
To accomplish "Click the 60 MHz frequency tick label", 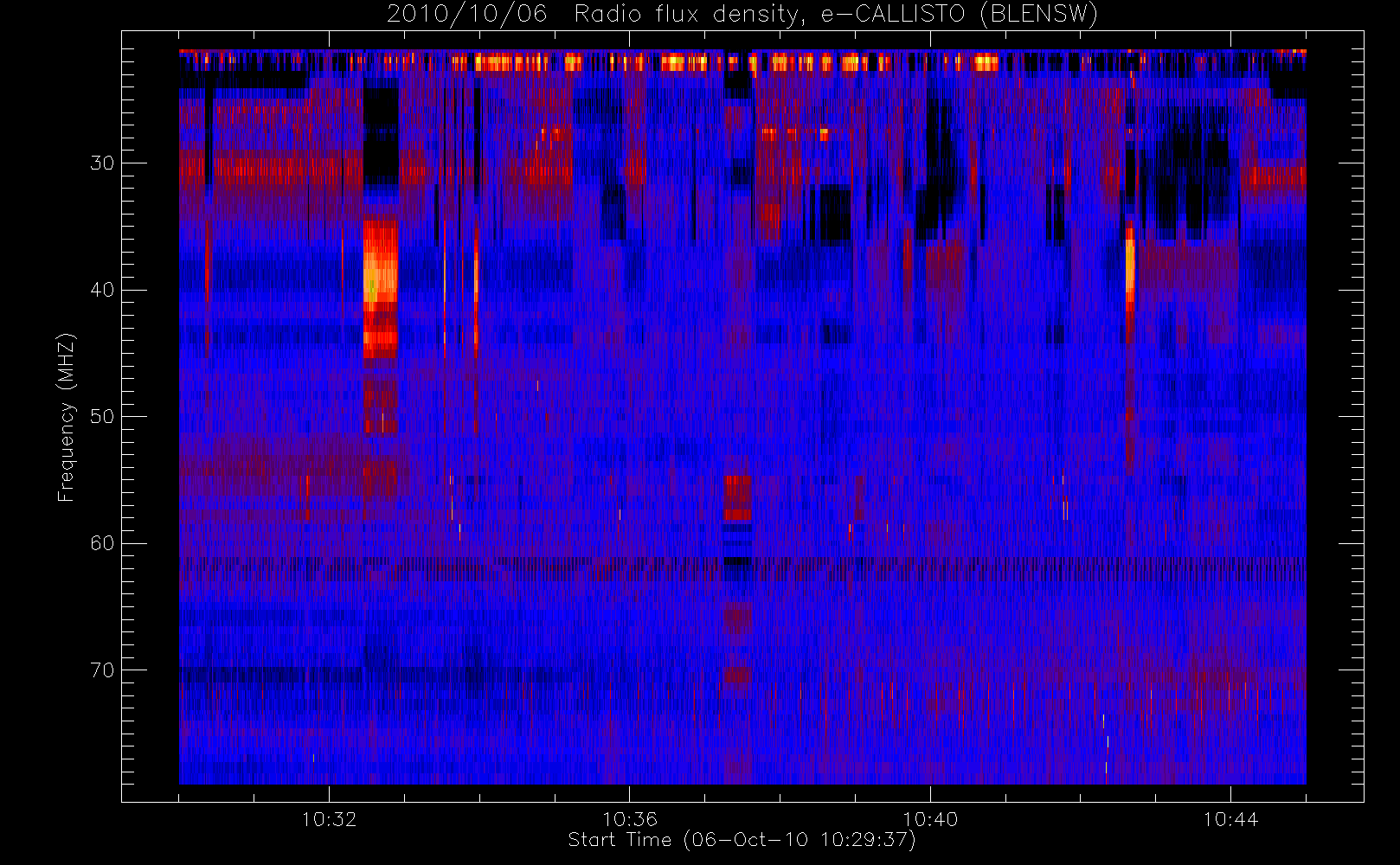I will (x=102, y=543).
